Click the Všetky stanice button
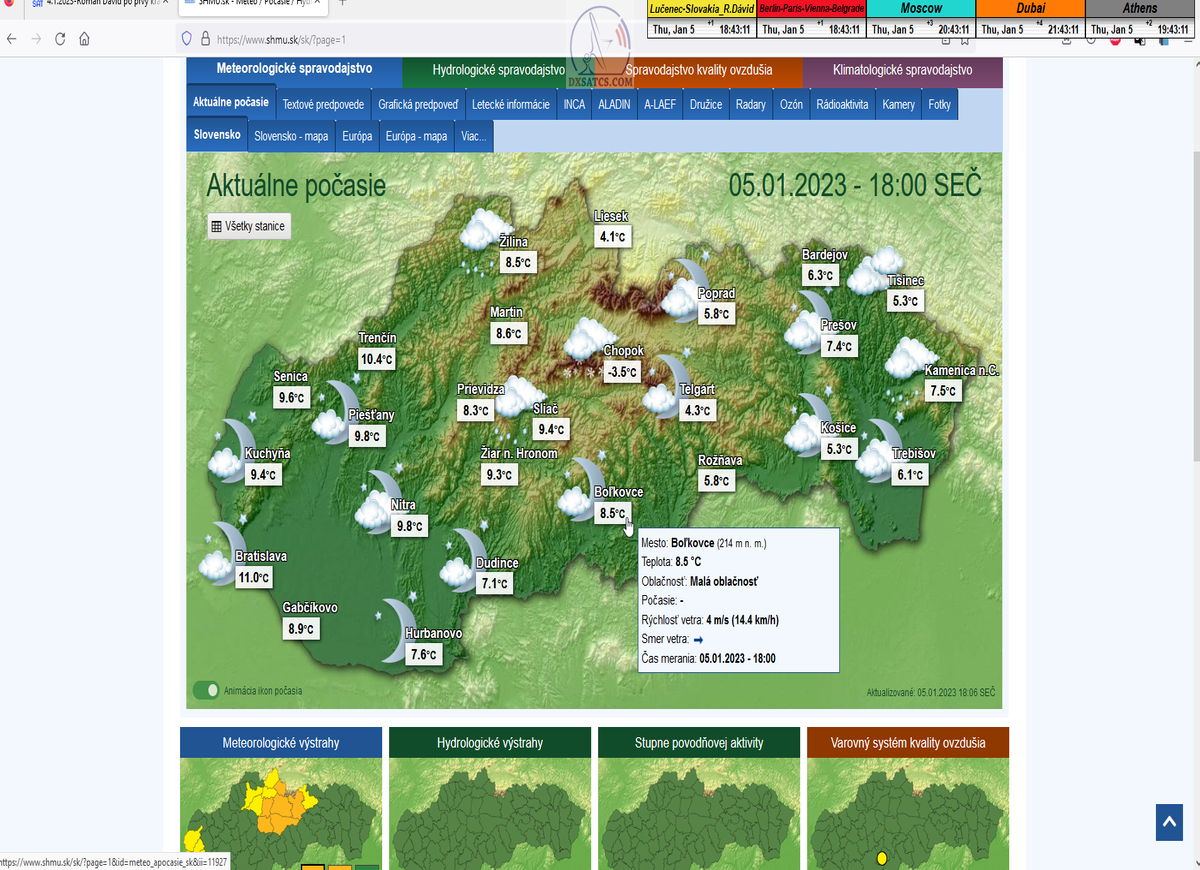The height and width of the screenshot is (870, 1200). coord(248,226)
